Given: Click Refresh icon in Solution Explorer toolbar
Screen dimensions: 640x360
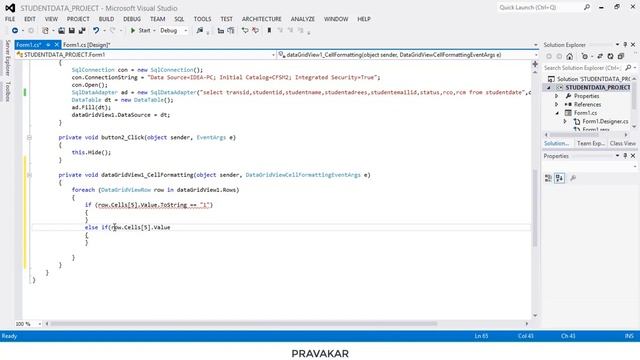Looking at the screenshot, I should [610, 56].
